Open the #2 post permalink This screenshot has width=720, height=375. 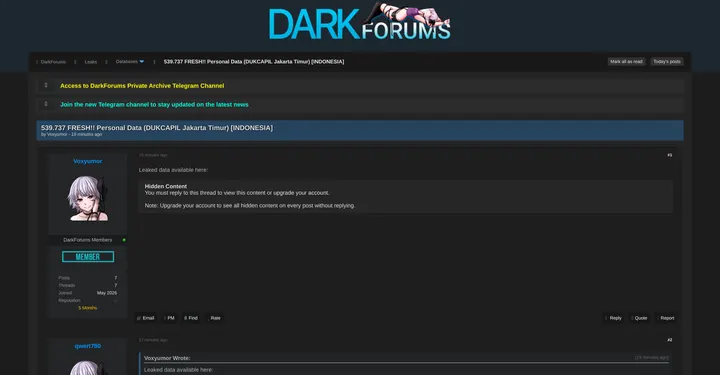pos(669,340)
